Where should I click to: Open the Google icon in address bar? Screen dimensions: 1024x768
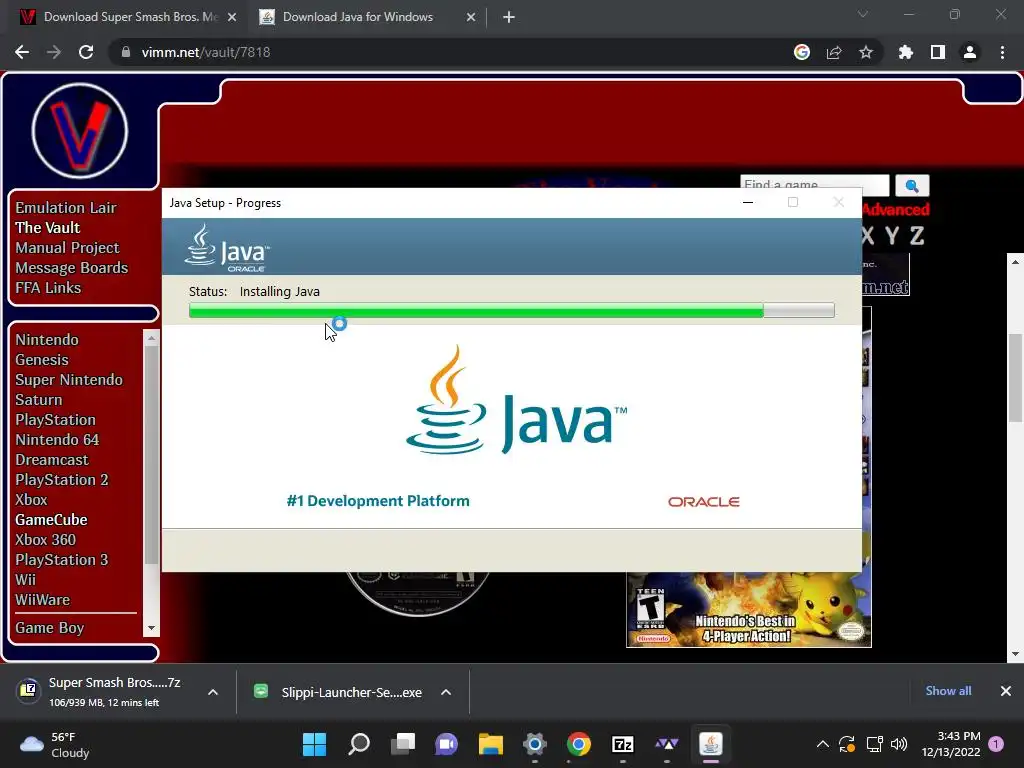802,52
